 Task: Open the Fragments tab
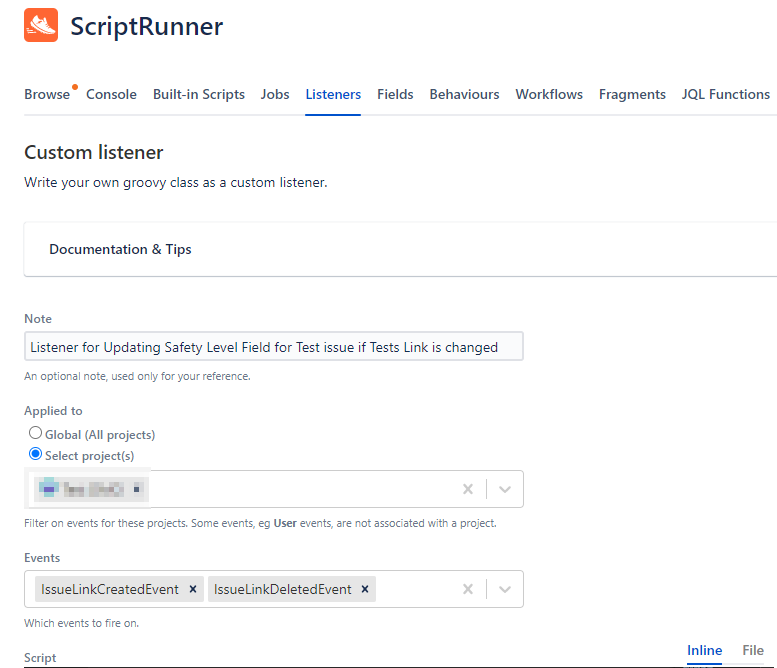(x=632, y=94)
